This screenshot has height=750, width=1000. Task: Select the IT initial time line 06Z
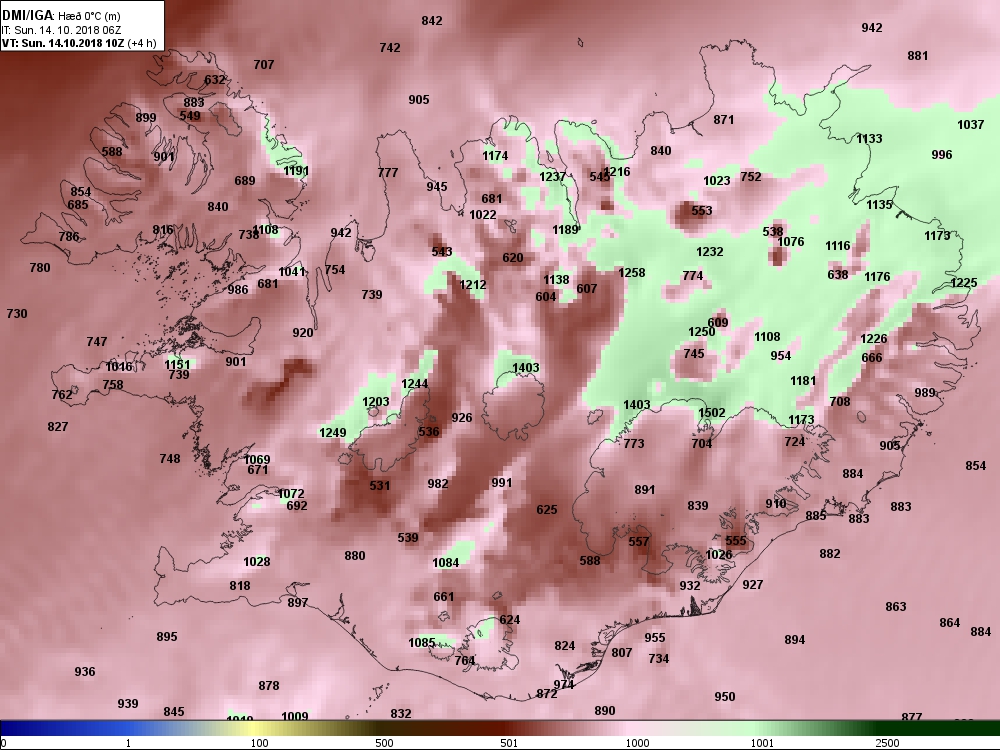click(x=61, y=30)
